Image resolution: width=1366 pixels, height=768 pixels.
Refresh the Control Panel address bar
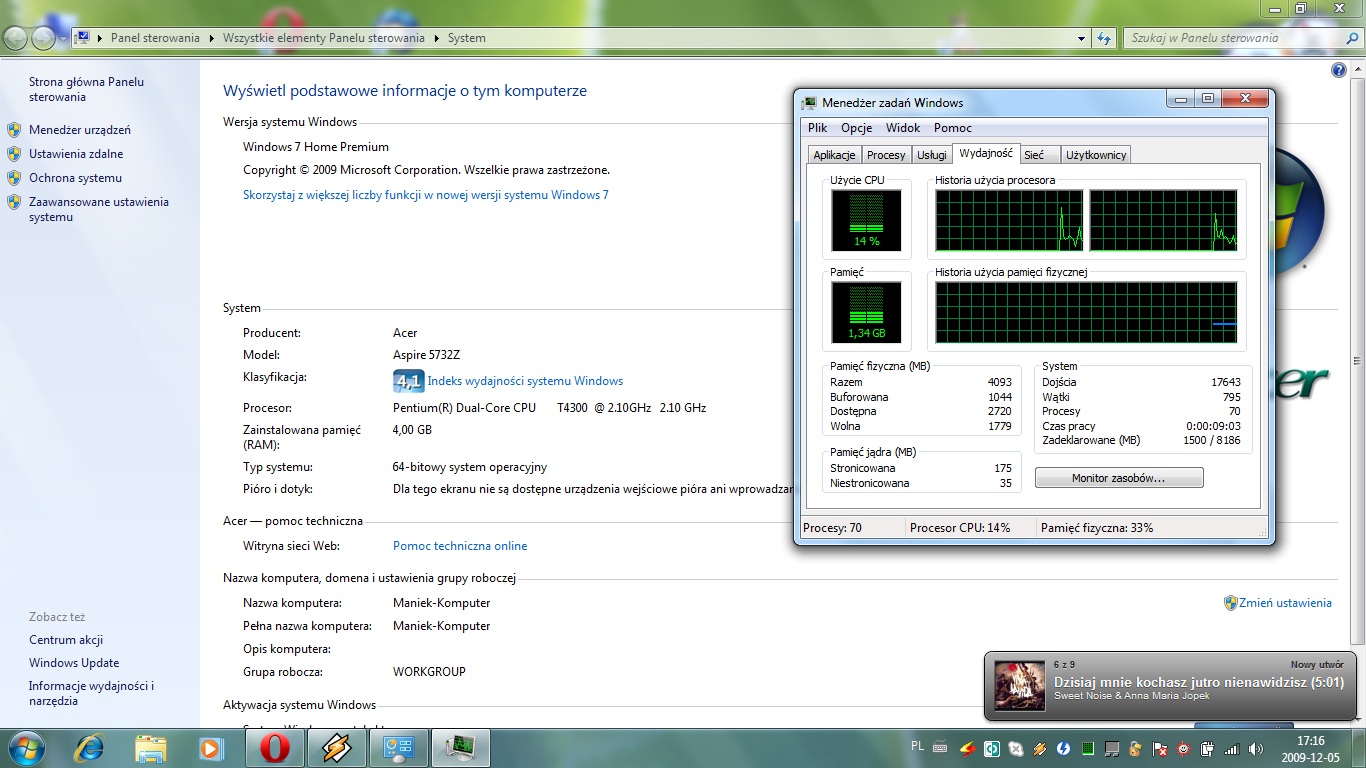(x=1104, y=38)
